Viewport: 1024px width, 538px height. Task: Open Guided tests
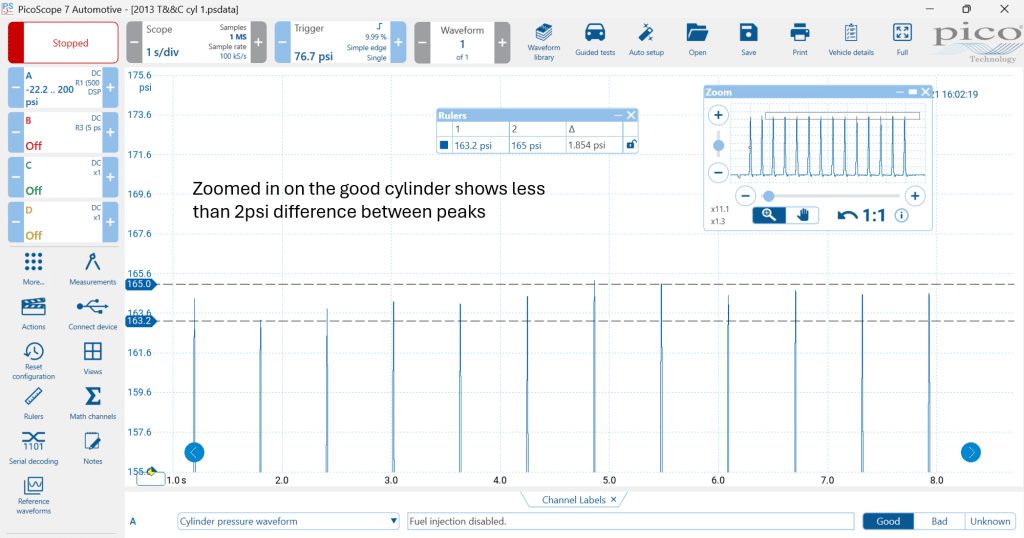(x=595, y=40)
